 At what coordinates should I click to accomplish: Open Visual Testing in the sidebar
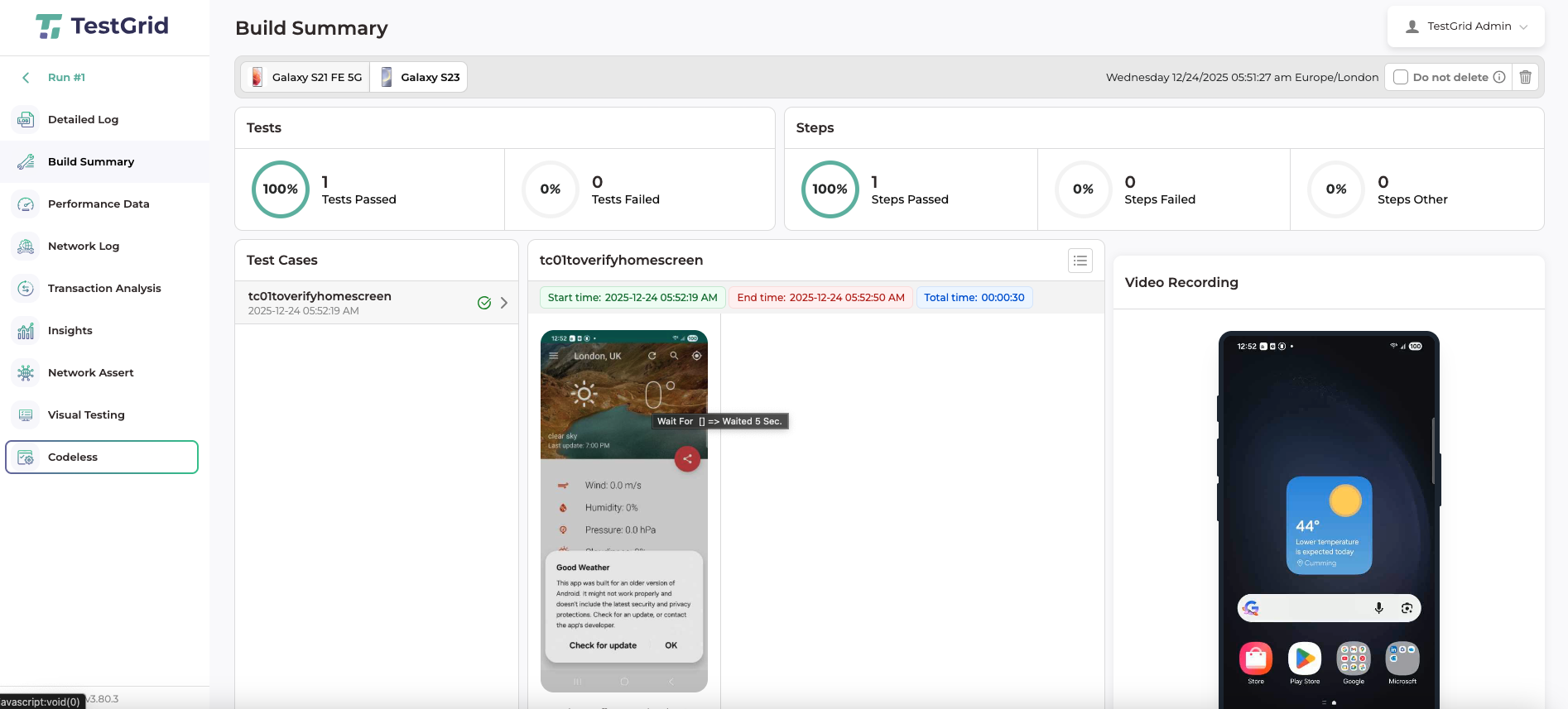(86, 415)
